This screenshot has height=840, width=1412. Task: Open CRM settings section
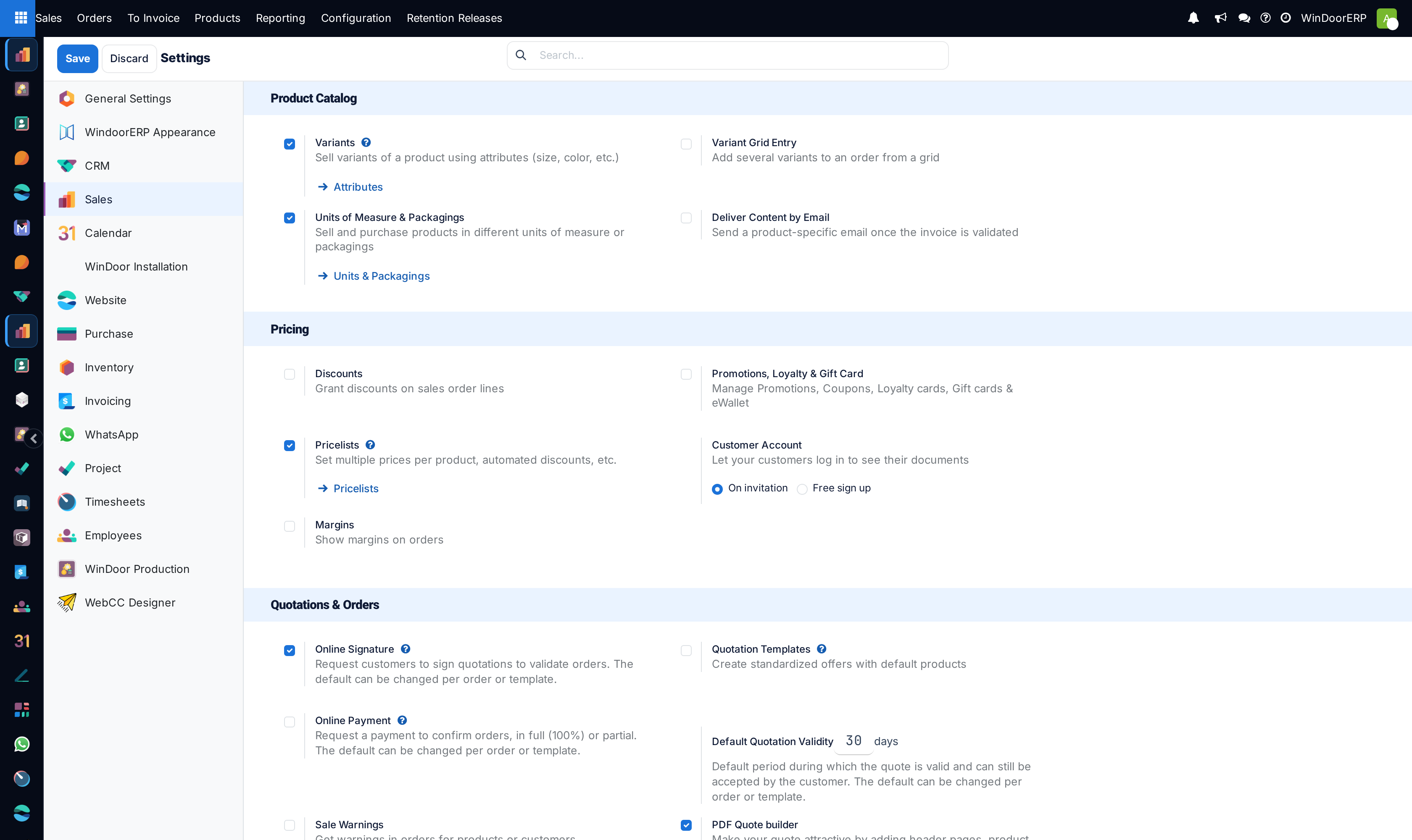(143, 166)
